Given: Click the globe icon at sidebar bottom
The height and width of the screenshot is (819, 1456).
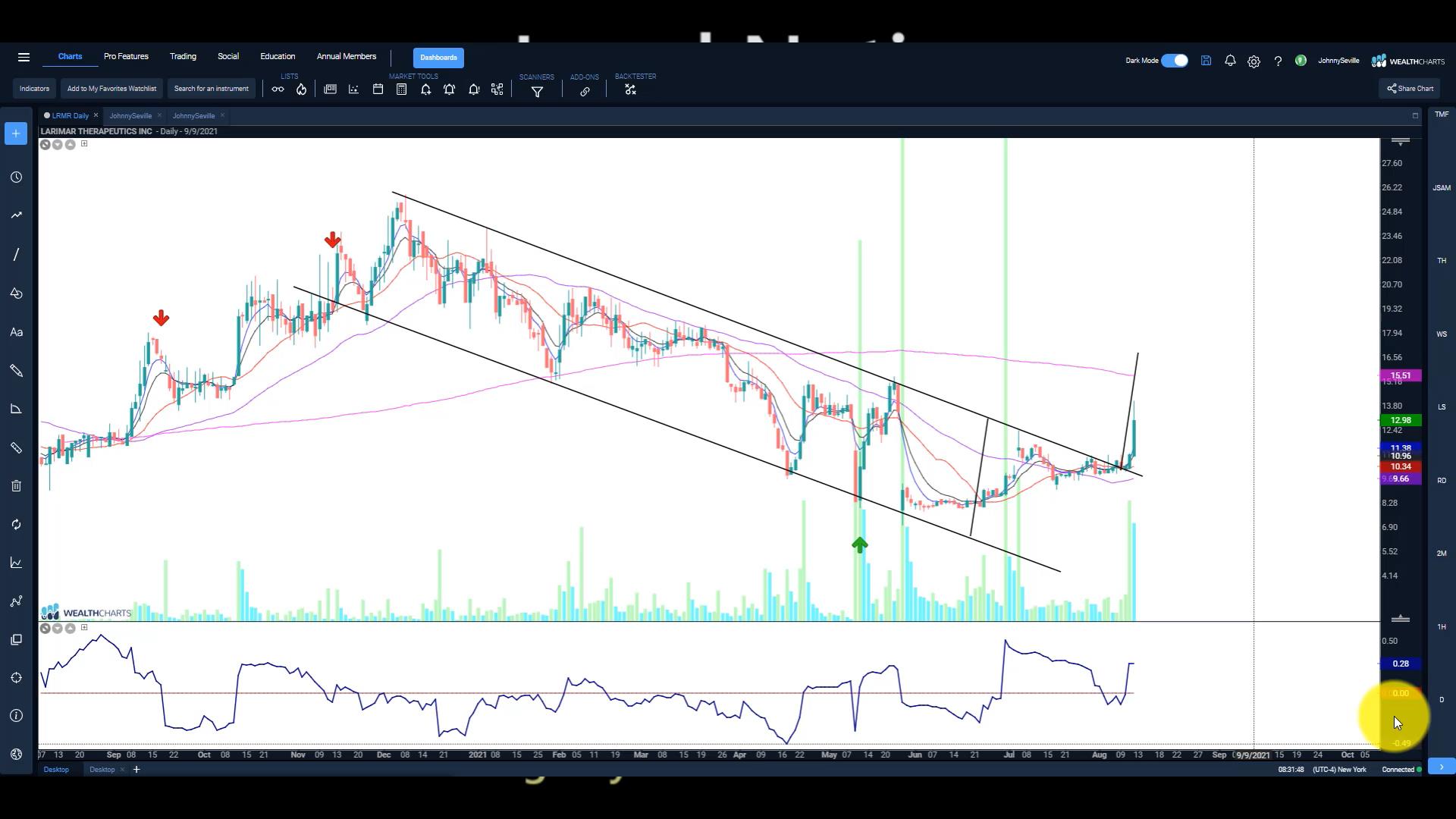Looking at the screenshot, I should (x=16, y=755).
